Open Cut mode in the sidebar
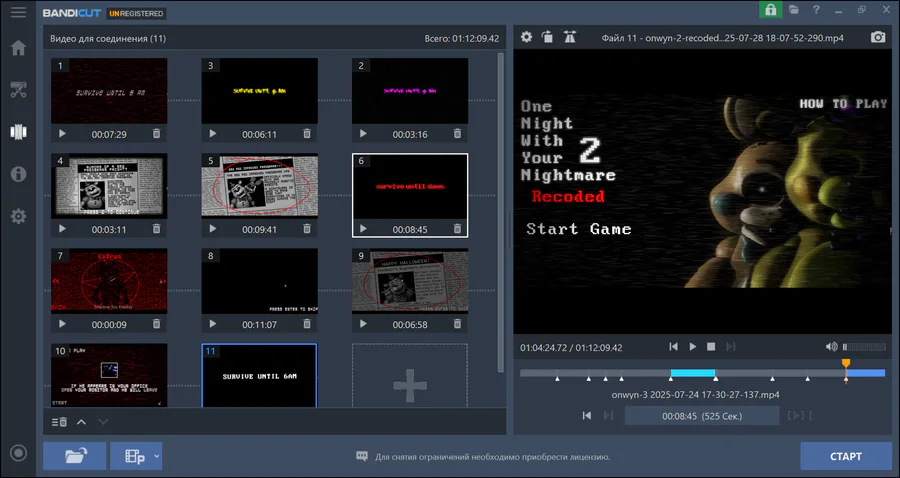 click(18, 90)
